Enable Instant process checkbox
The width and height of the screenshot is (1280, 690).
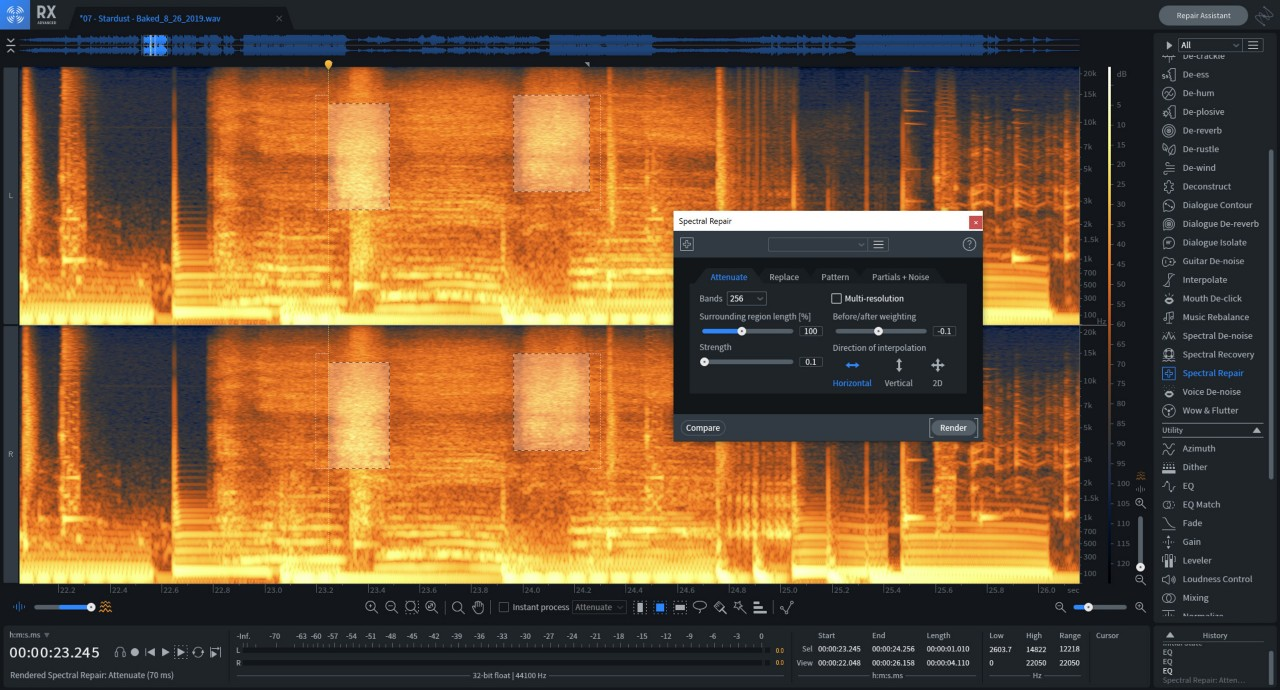504,607
